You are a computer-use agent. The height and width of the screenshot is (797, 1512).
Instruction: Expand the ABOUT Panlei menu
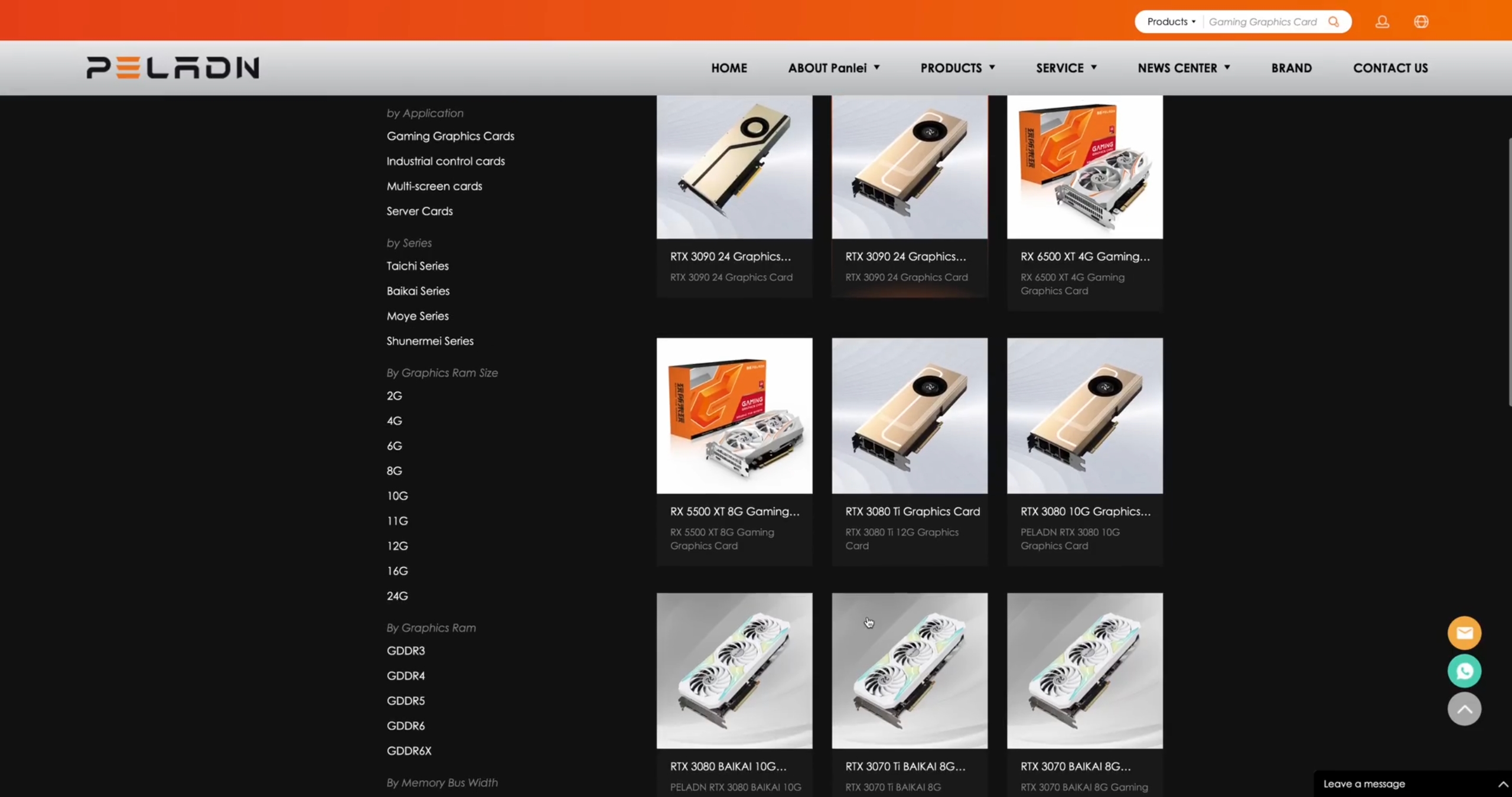[833, 68]
